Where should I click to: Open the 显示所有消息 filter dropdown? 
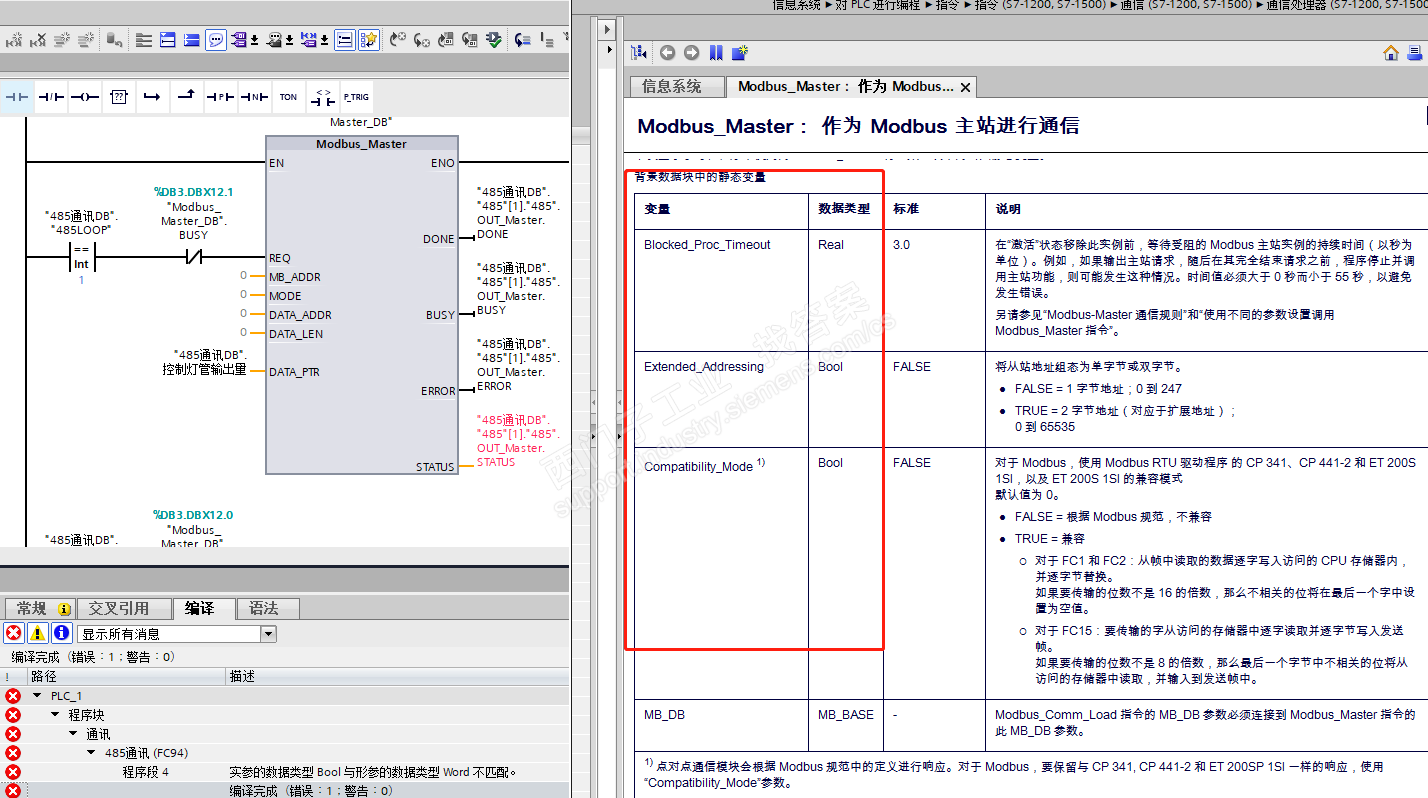[x=268, y=634]
